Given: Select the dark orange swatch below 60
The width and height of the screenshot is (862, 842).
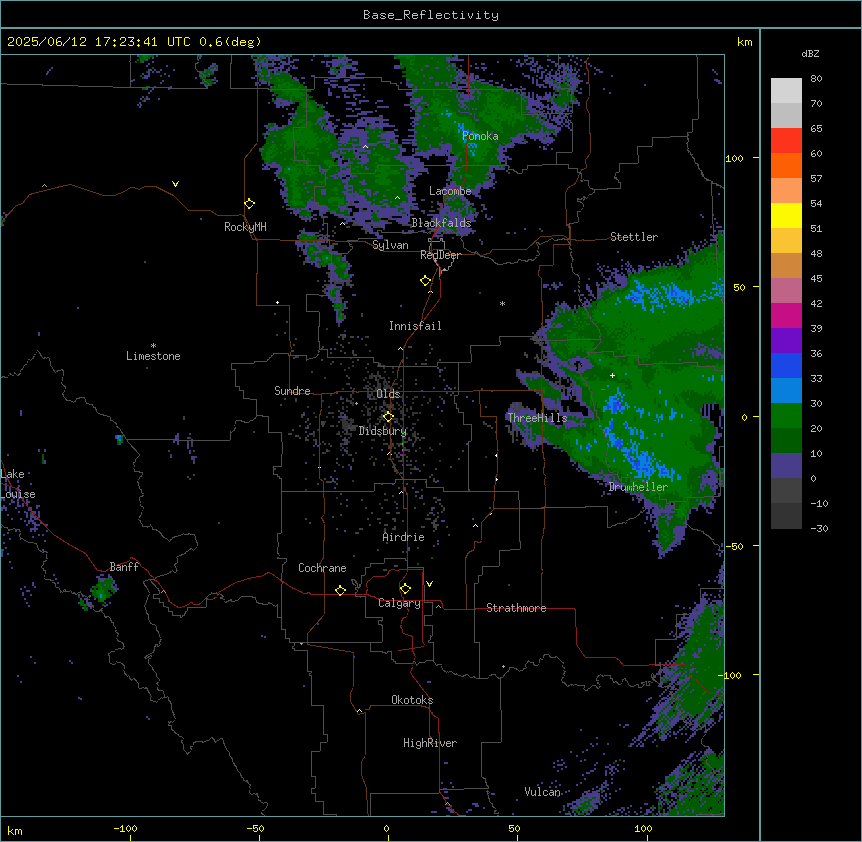Looking at the screenshot, I should point(786,165).
